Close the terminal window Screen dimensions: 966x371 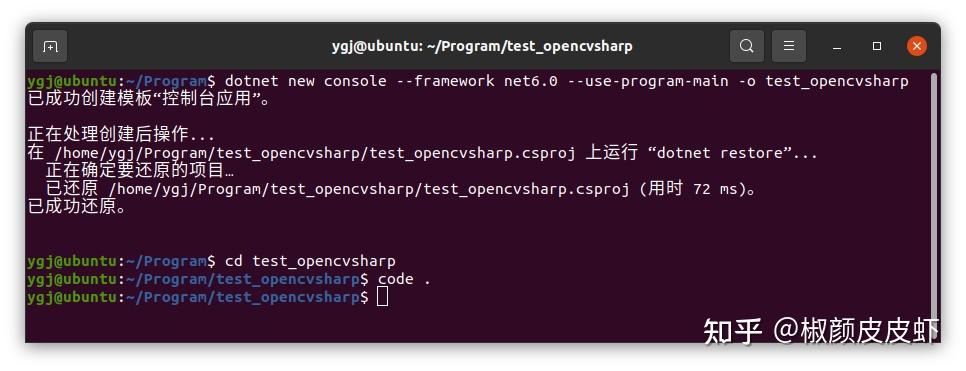[x=917, y=46]
